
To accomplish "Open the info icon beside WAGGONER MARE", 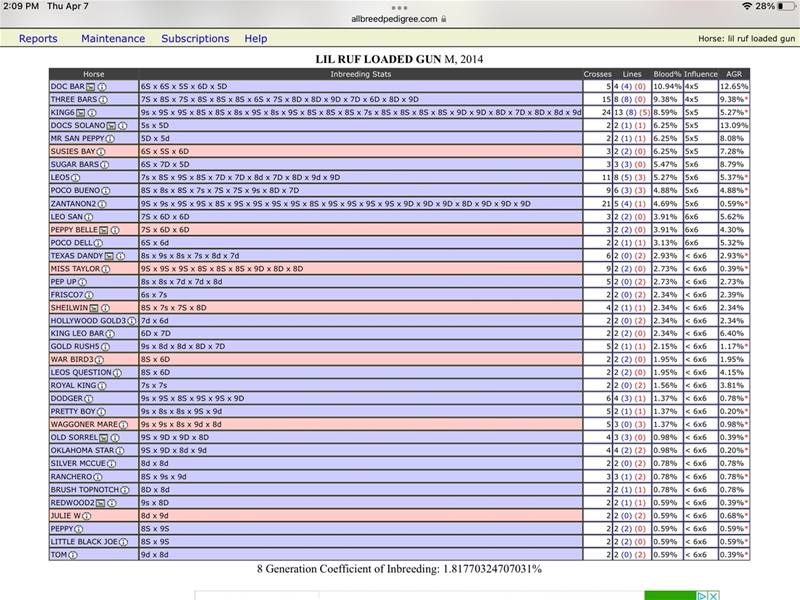I will pyautogui.click(x=123, y=424).
